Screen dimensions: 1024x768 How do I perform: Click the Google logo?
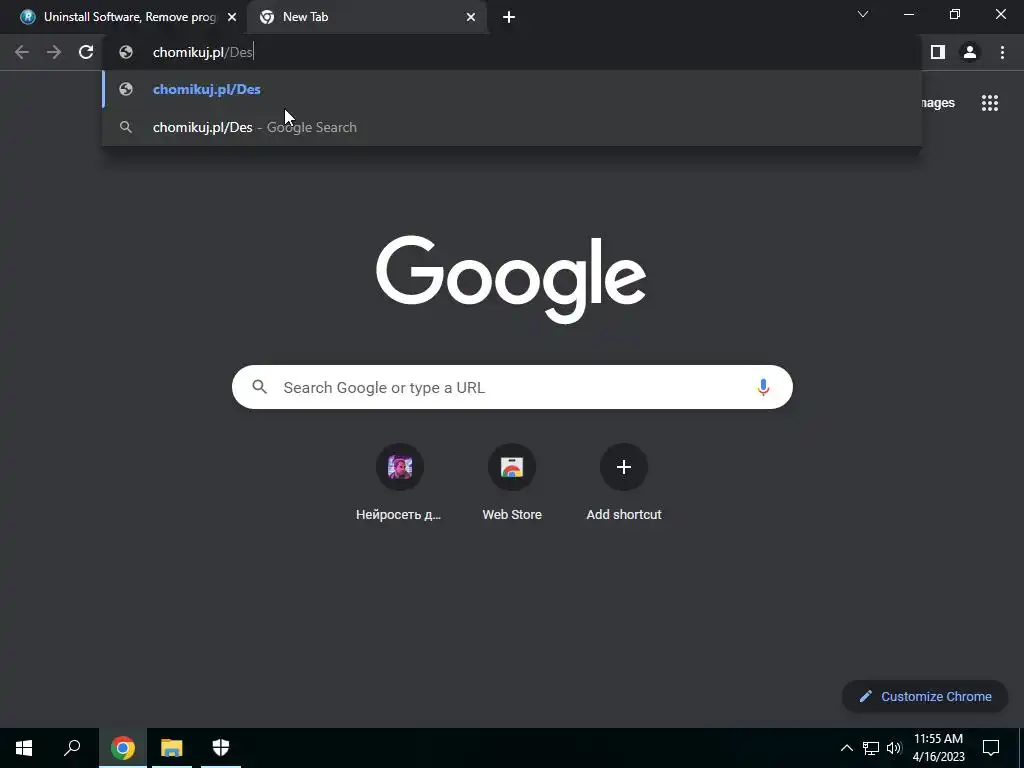[511, 280]
